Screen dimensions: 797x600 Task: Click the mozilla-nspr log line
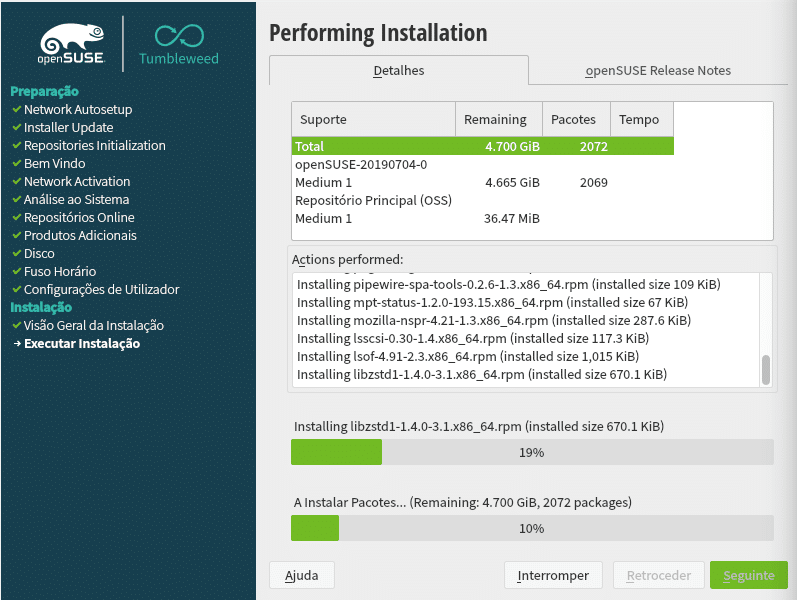494,320
